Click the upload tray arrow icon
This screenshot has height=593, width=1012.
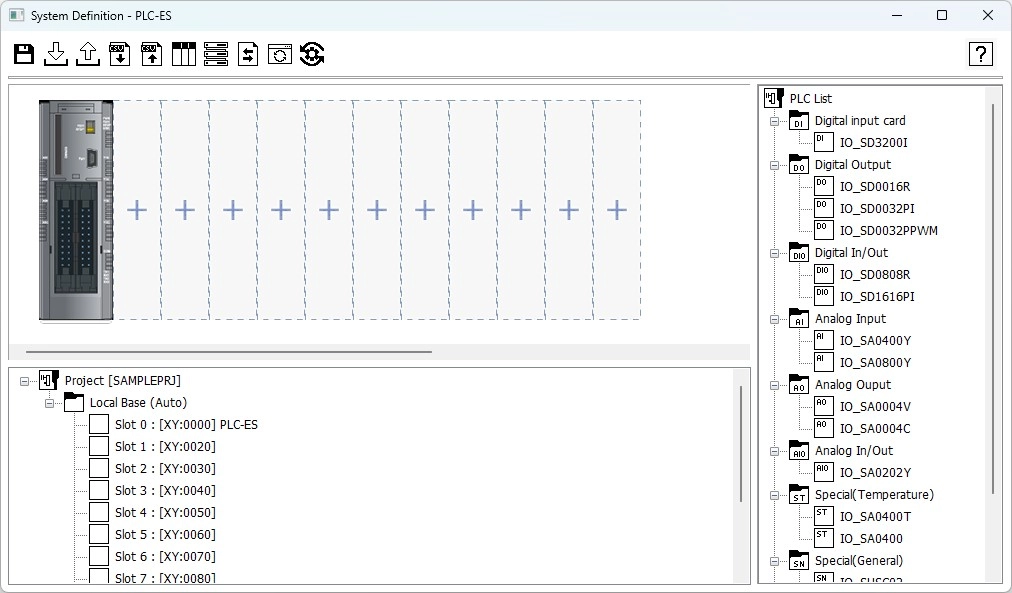88,54
